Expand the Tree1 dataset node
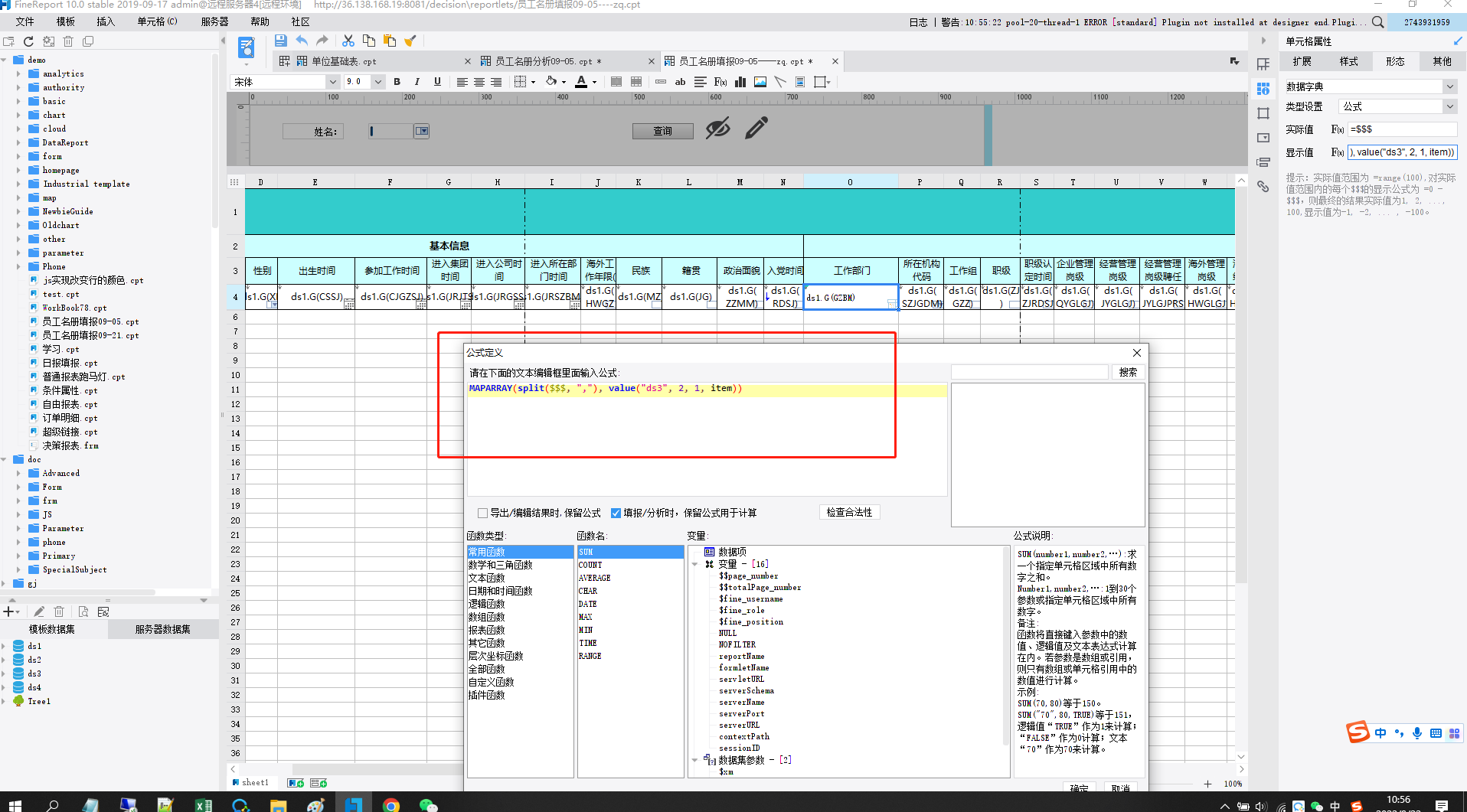 pos(5,701)
